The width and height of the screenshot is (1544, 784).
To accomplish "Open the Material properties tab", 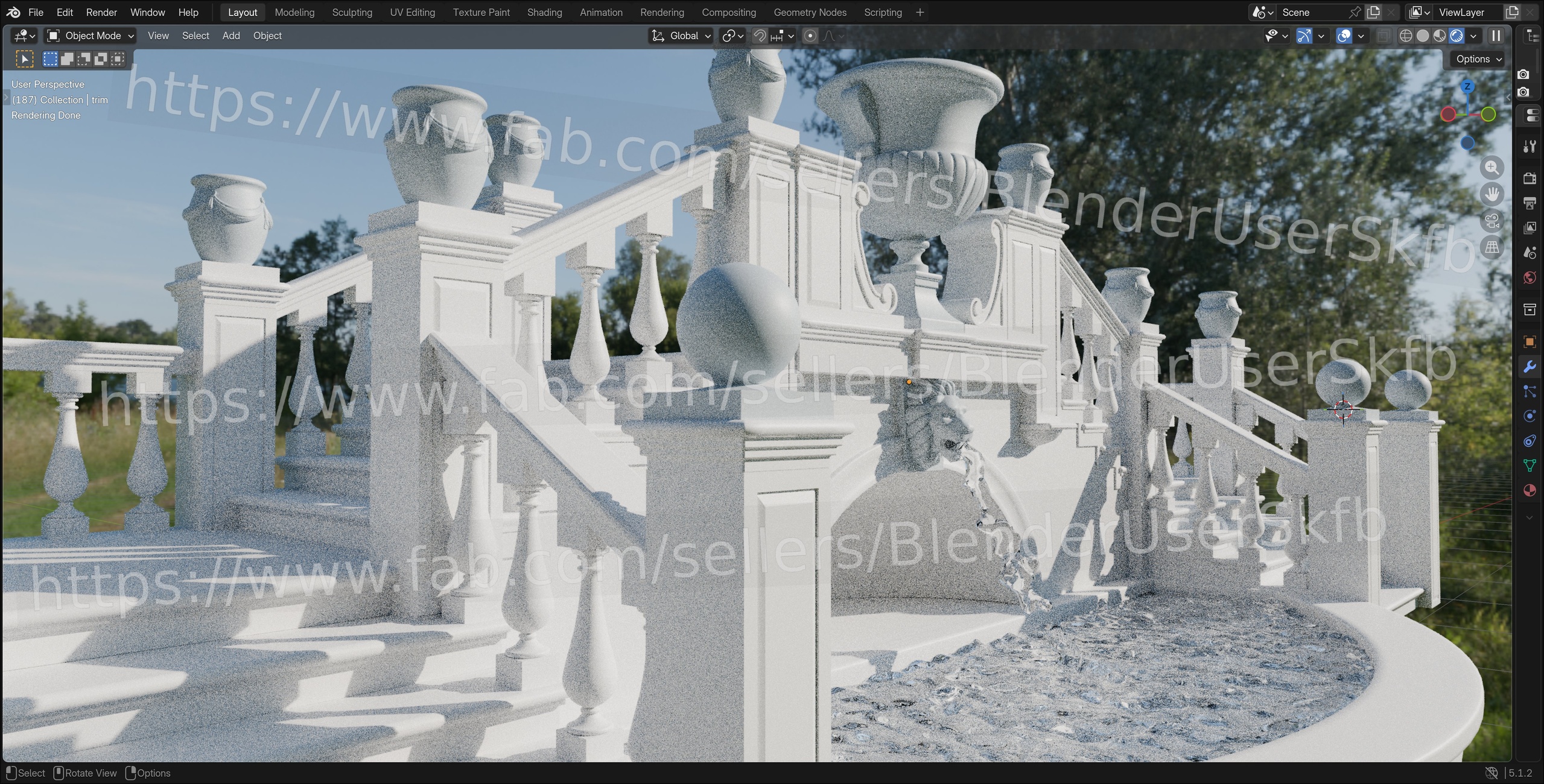I will tap(1529, 490).
